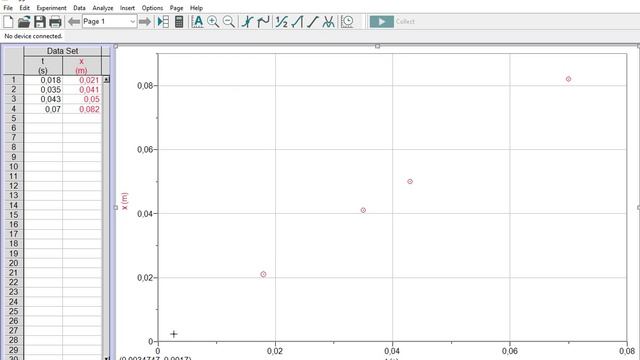Select row number 20 in the data table
This screenshot has width=640, height=360.
pyautogui.click(x=13, y=263)
